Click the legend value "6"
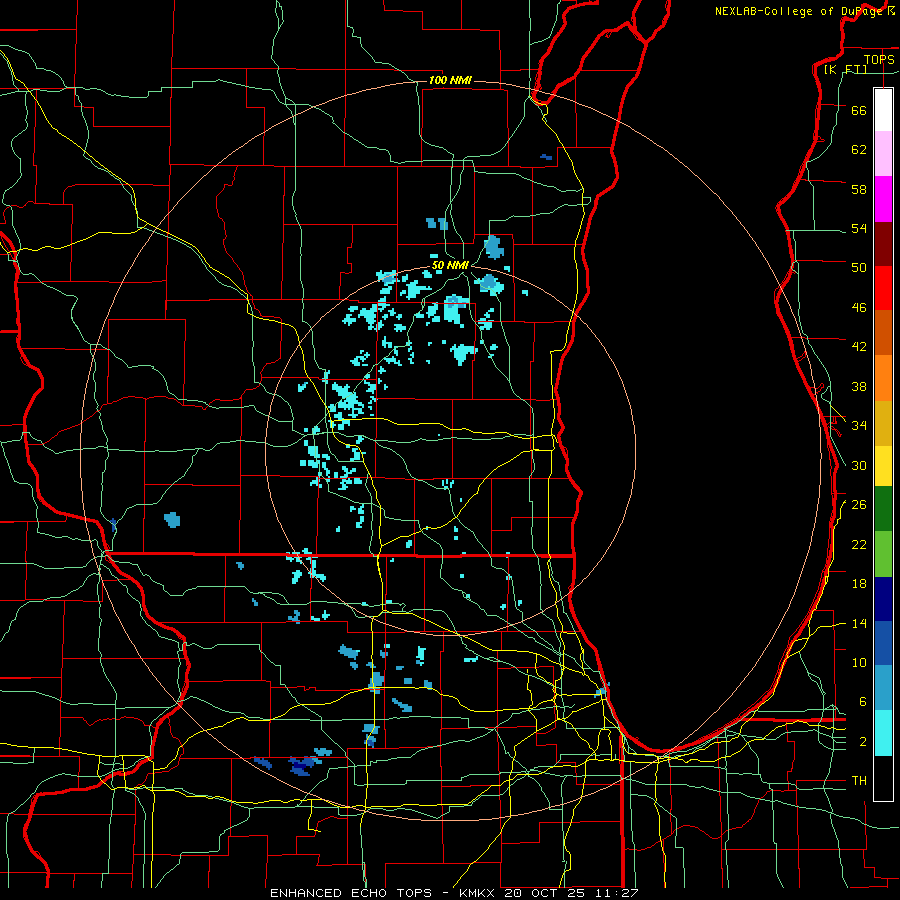The image size is (900, 900). (x=863, y=702)
